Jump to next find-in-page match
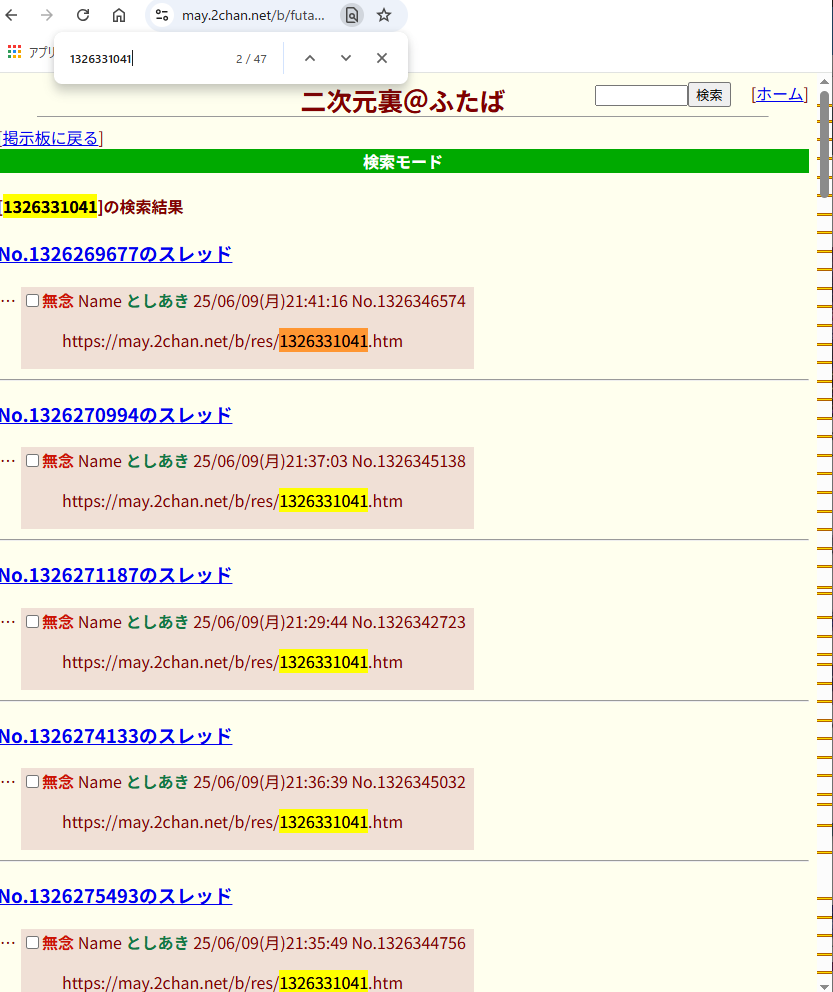Viewport: 833px width, 992px height. [x=346, y=58]
